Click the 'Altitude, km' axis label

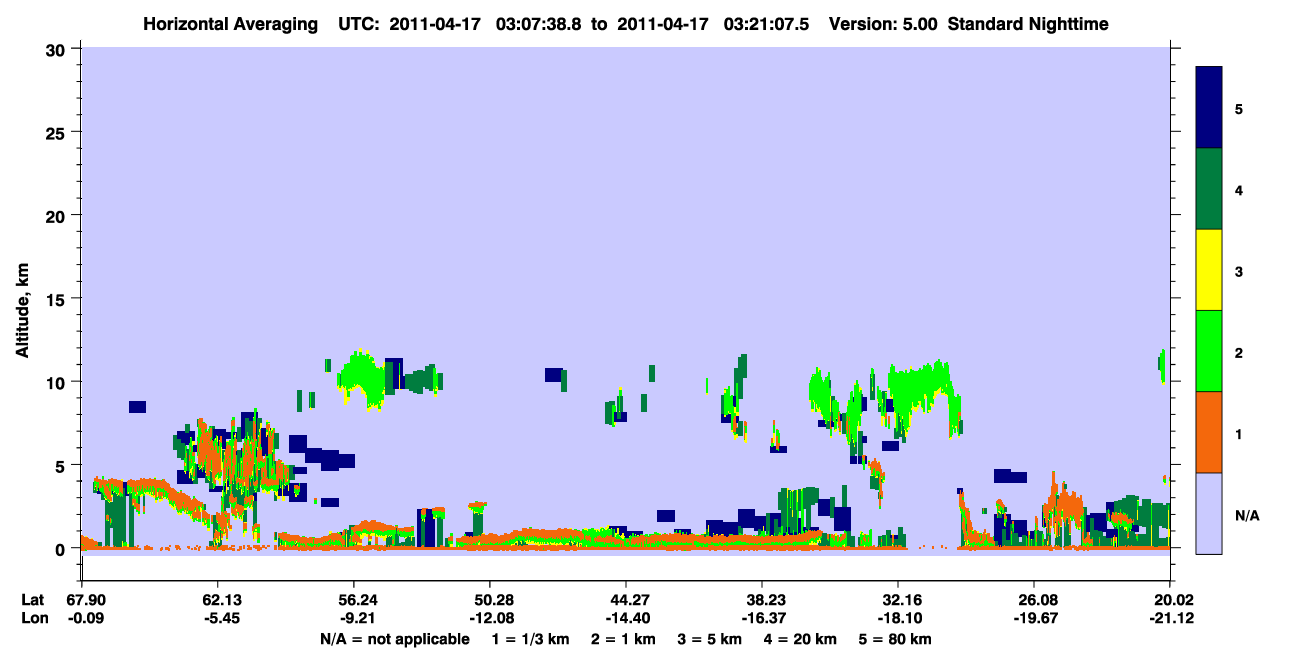point(21,310)
